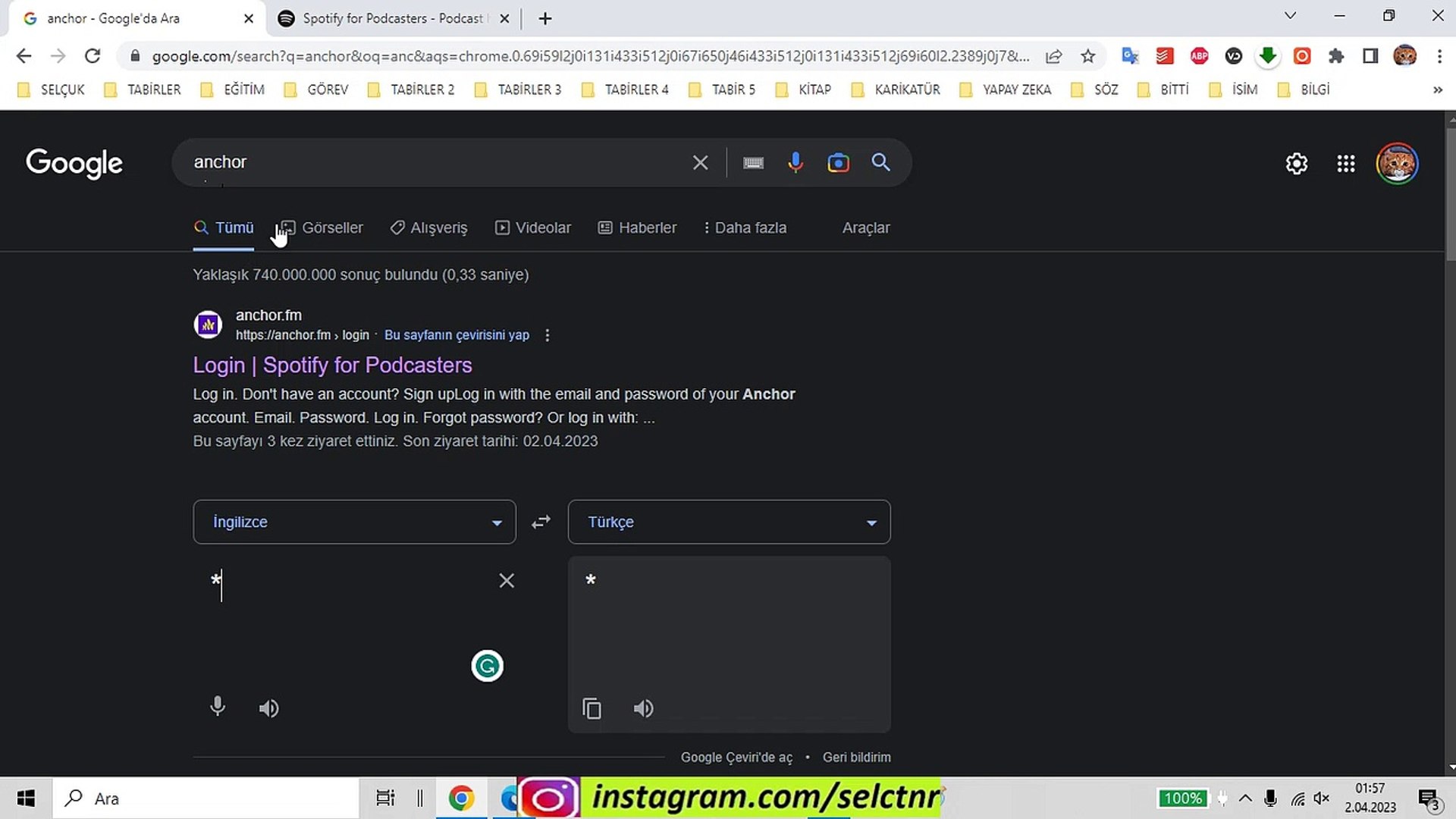This screenshot has height=819, width=1456.
Task: Open the green download extension
Action: (x=1268, y=56)
